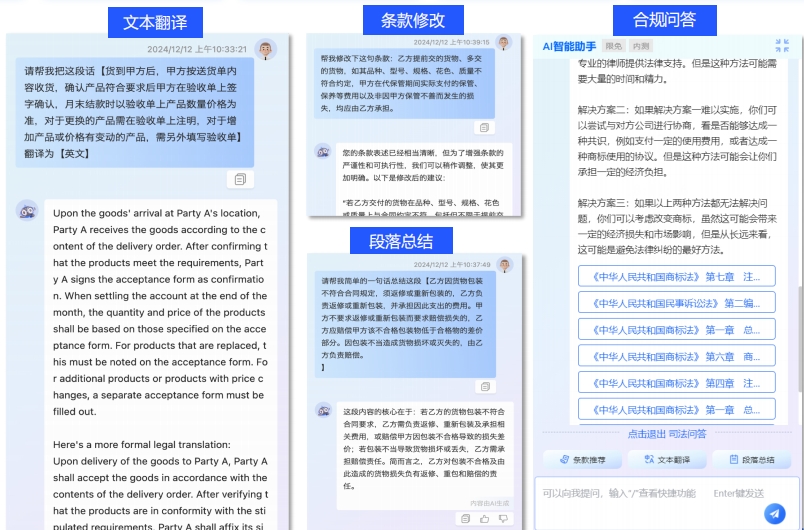The image size is (804, 530).
Task: Select the 条款修改 heading label
Action: 413,20
